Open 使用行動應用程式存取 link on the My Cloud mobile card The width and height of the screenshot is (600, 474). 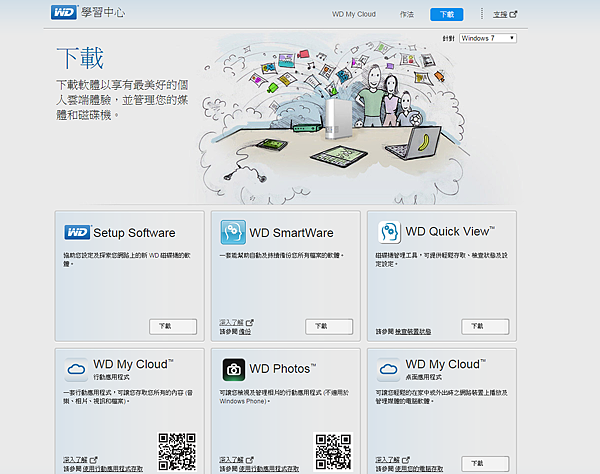coord(113,469)
